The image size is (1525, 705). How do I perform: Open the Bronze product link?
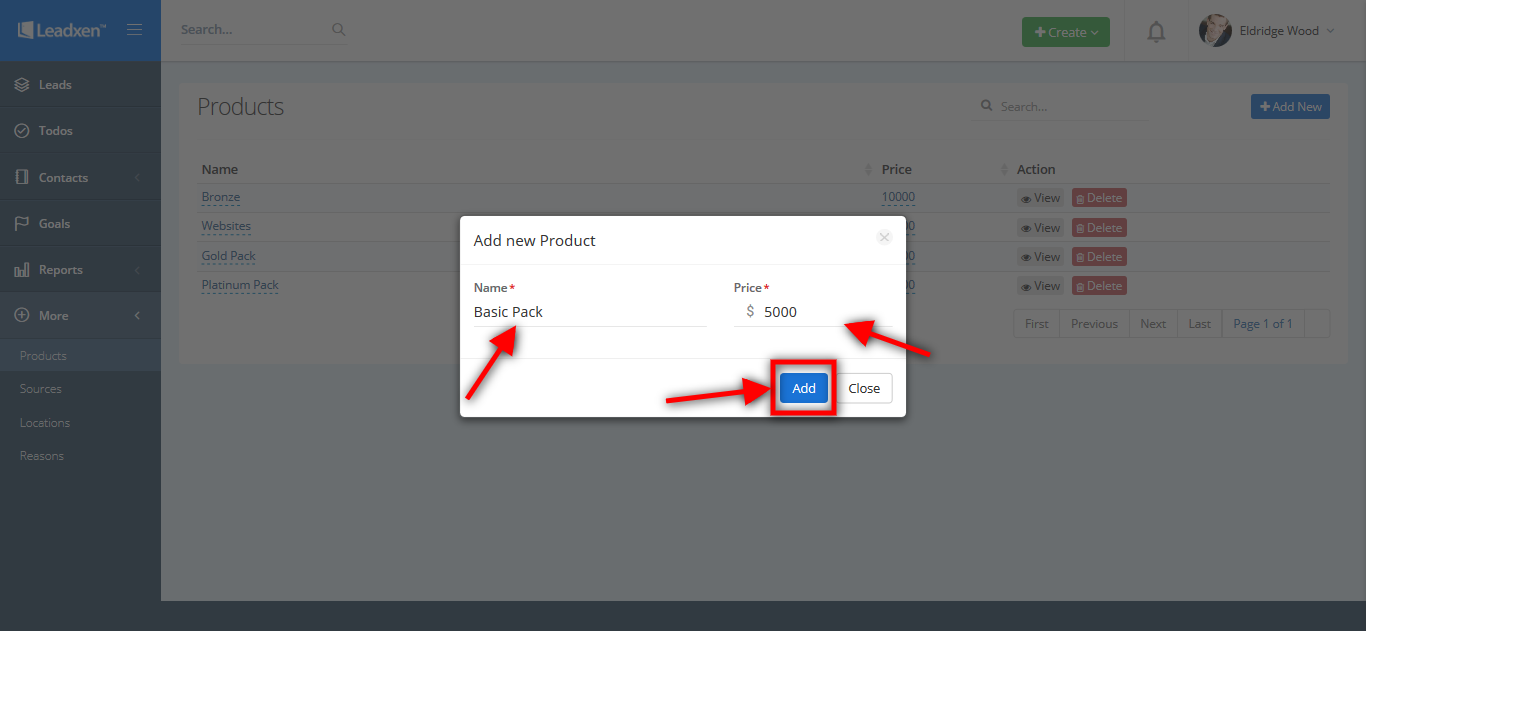coord(221,197)
